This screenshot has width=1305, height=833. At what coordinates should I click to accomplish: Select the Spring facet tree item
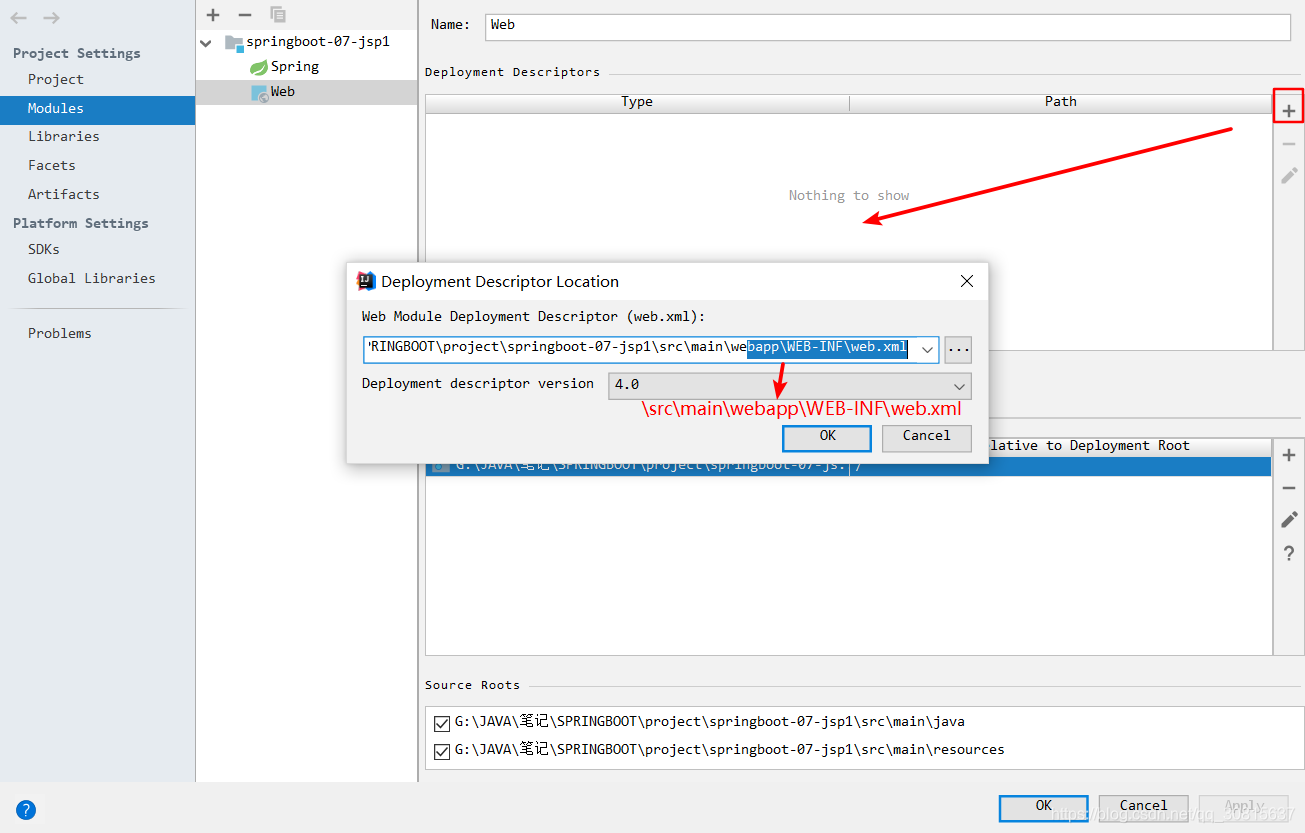tap(295, 67)
